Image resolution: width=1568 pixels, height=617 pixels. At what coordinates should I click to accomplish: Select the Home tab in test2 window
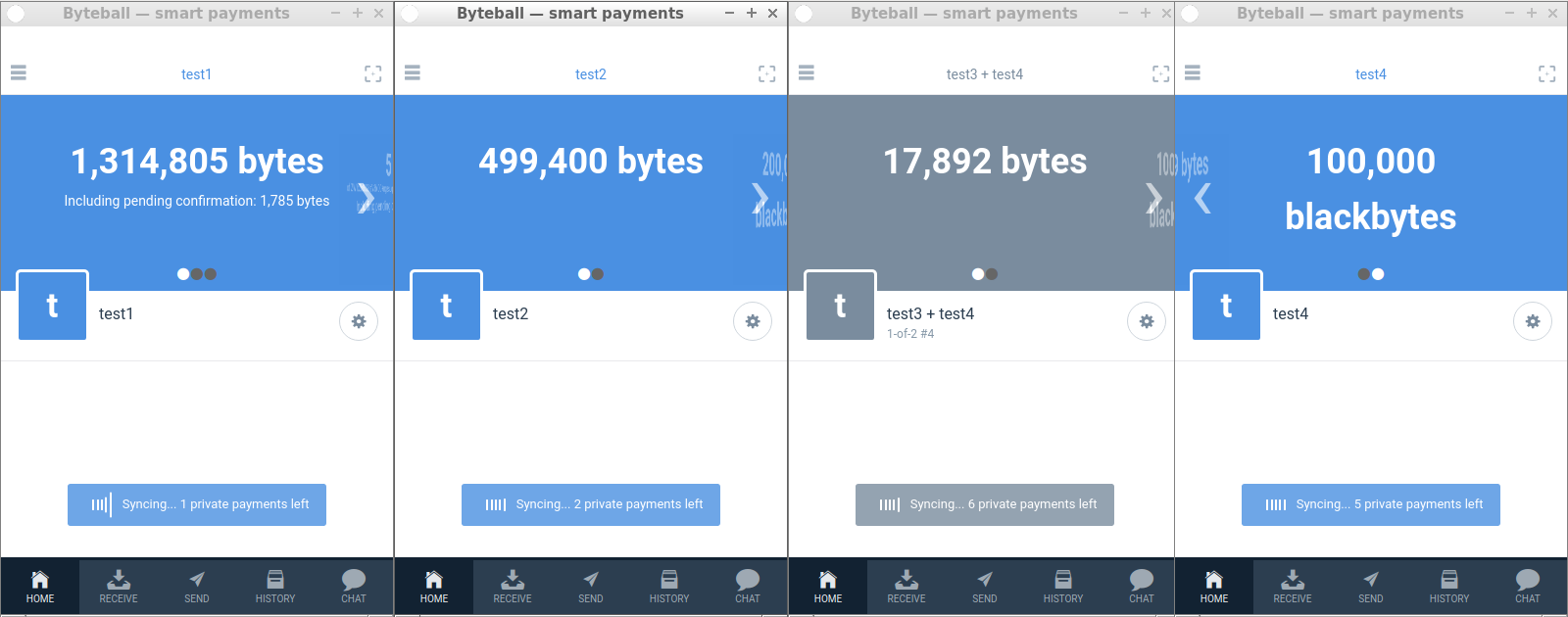pos(434,587)
